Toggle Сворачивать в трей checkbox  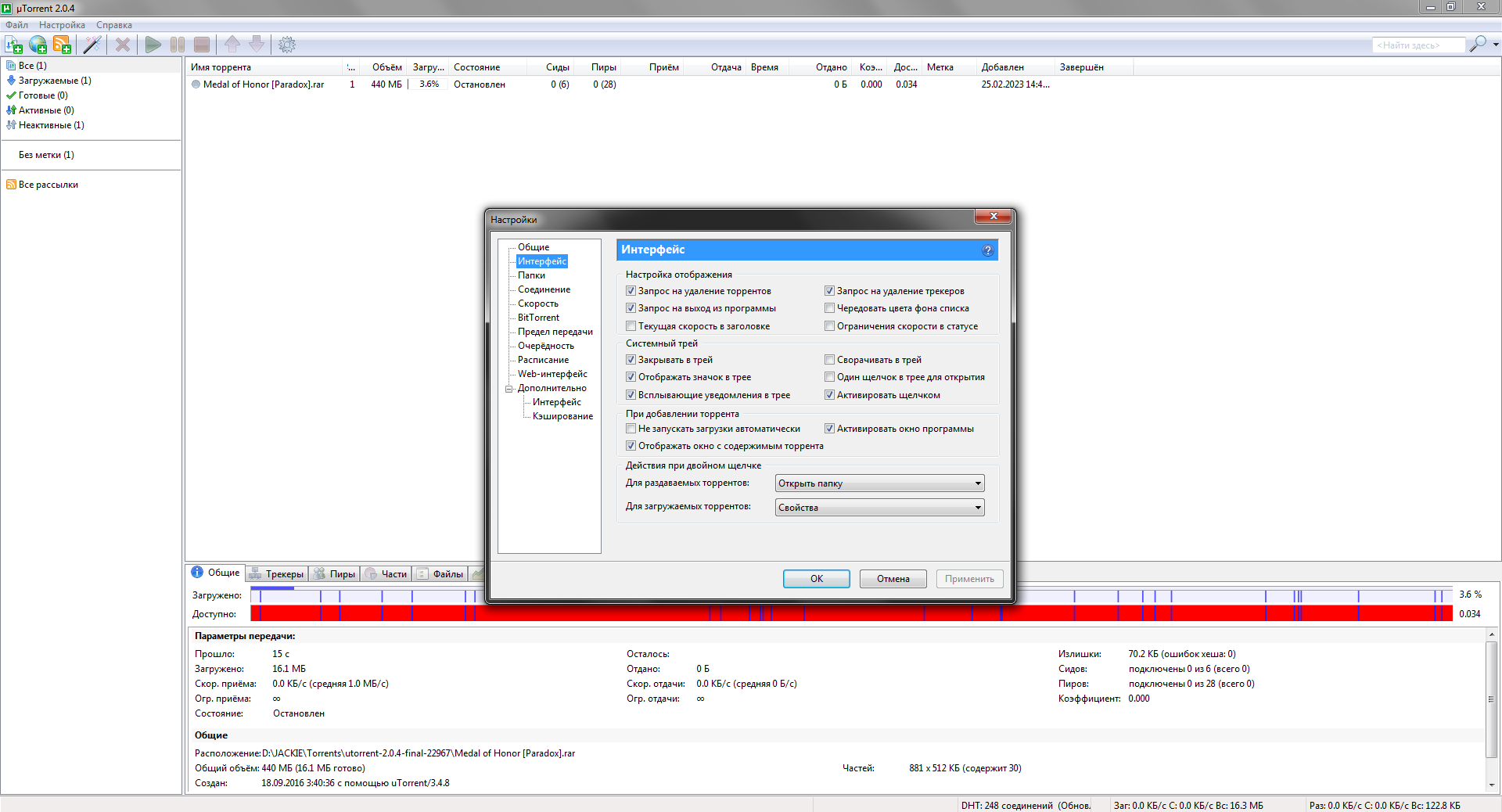pyautogui.click(x=829, y=360)
